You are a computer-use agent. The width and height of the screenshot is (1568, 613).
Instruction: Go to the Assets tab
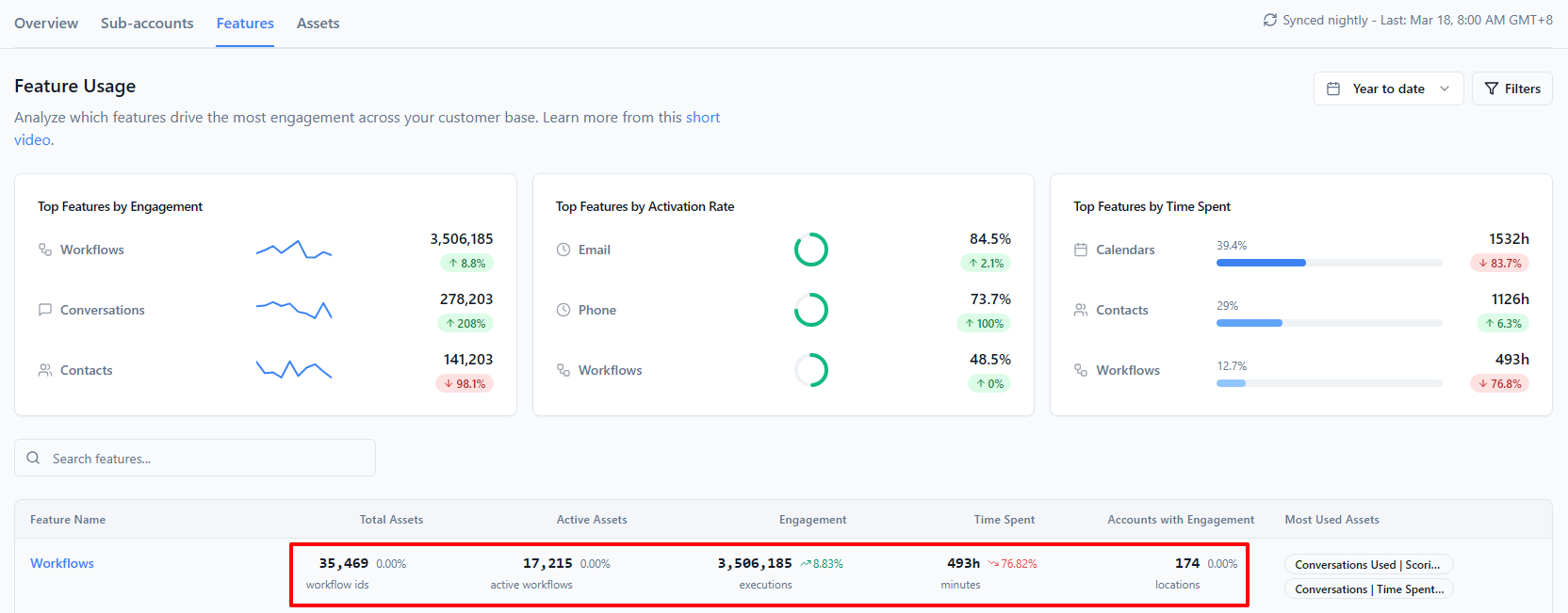318,23
